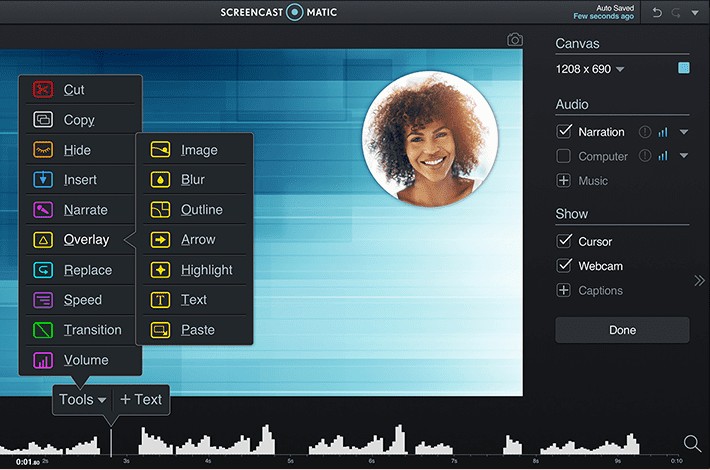Open timeline zoom magnifier
Image resolution: width=710 pixels, height=470 pixels.
coord(692,444)
